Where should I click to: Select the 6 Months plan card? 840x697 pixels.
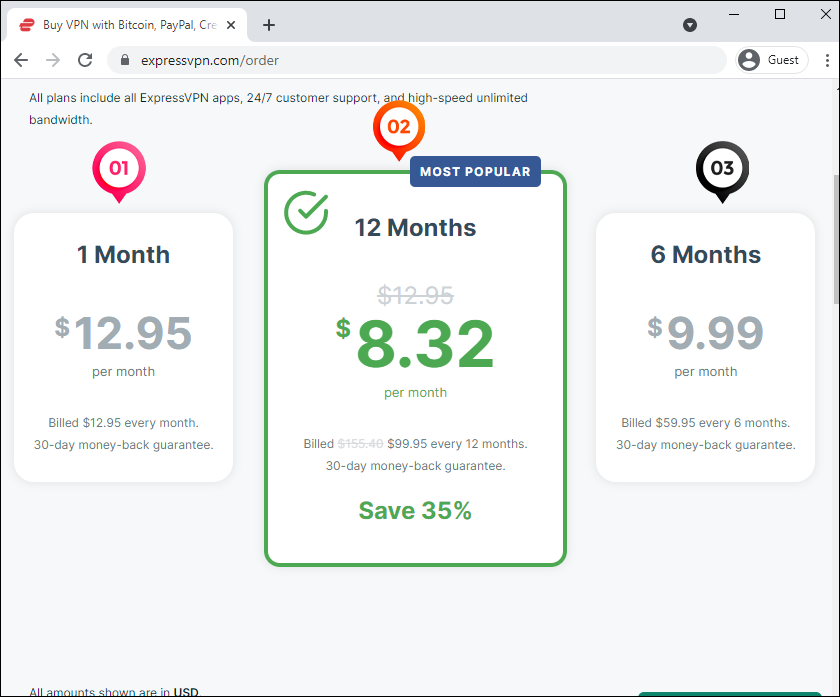[x=706, y=347]
